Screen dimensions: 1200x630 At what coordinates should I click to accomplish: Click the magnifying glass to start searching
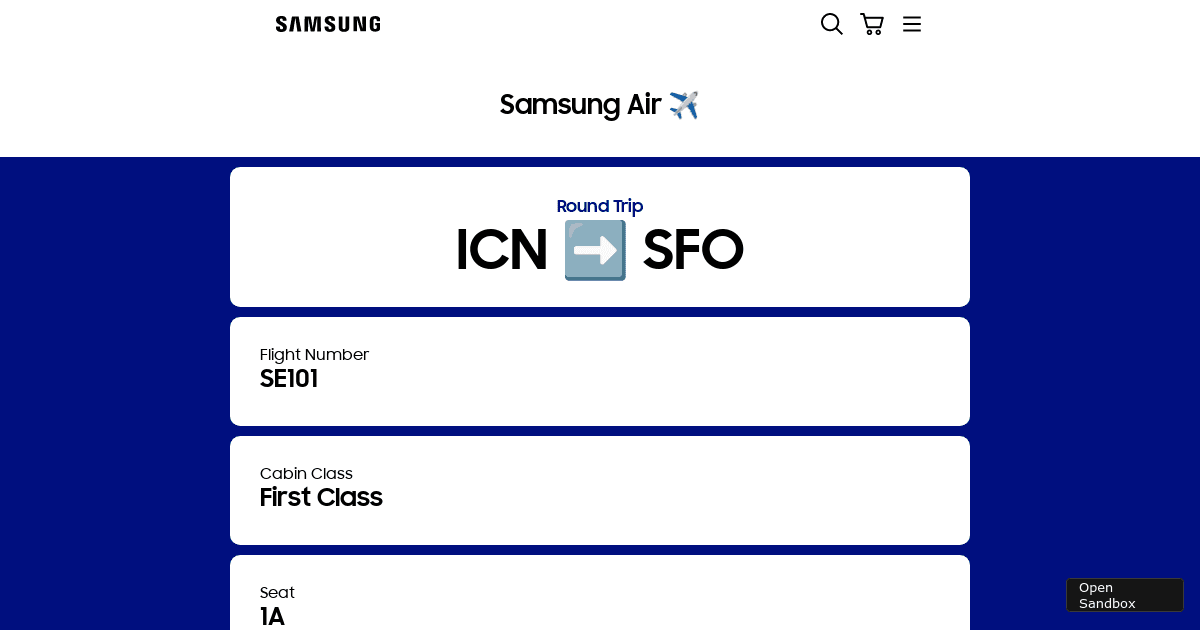(831, 24)
